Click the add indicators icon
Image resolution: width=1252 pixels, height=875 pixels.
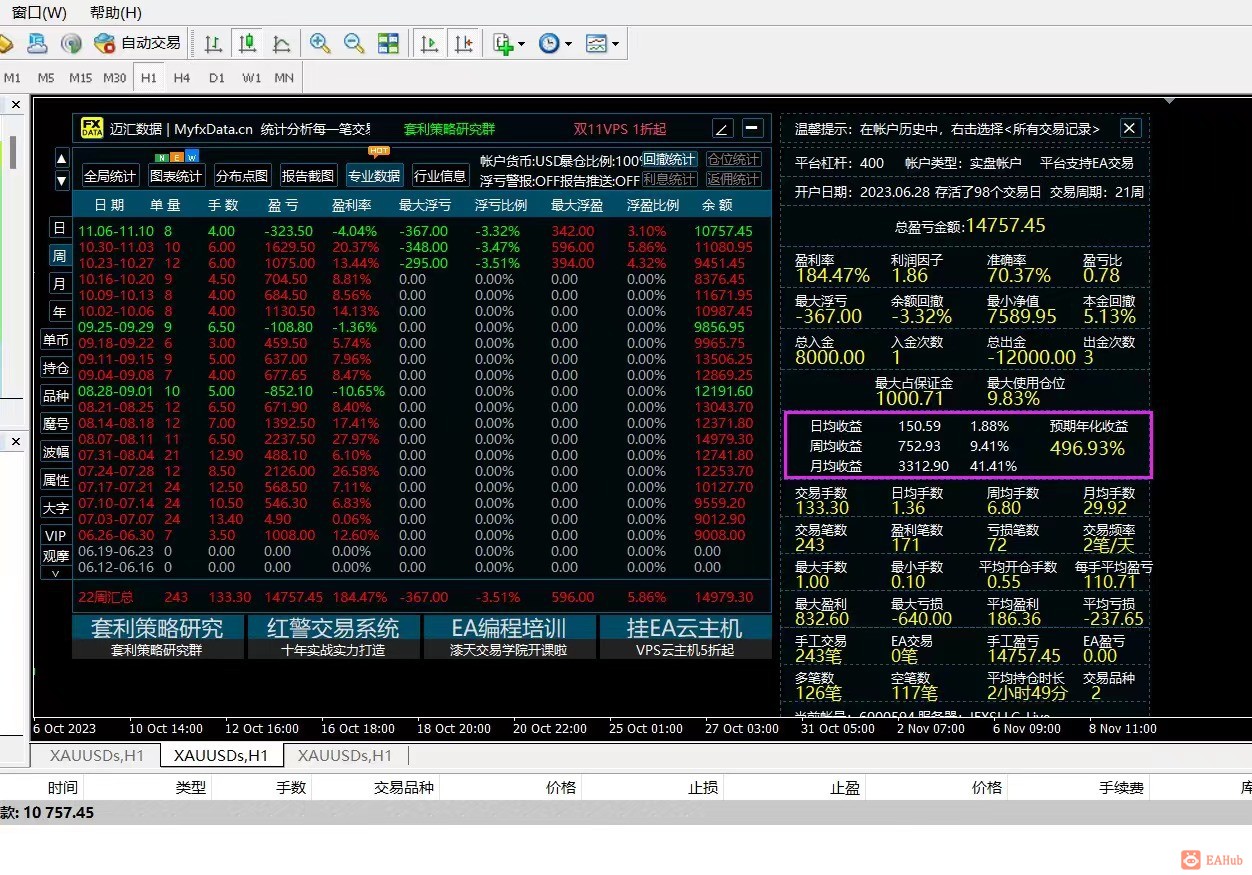(503, 43)
